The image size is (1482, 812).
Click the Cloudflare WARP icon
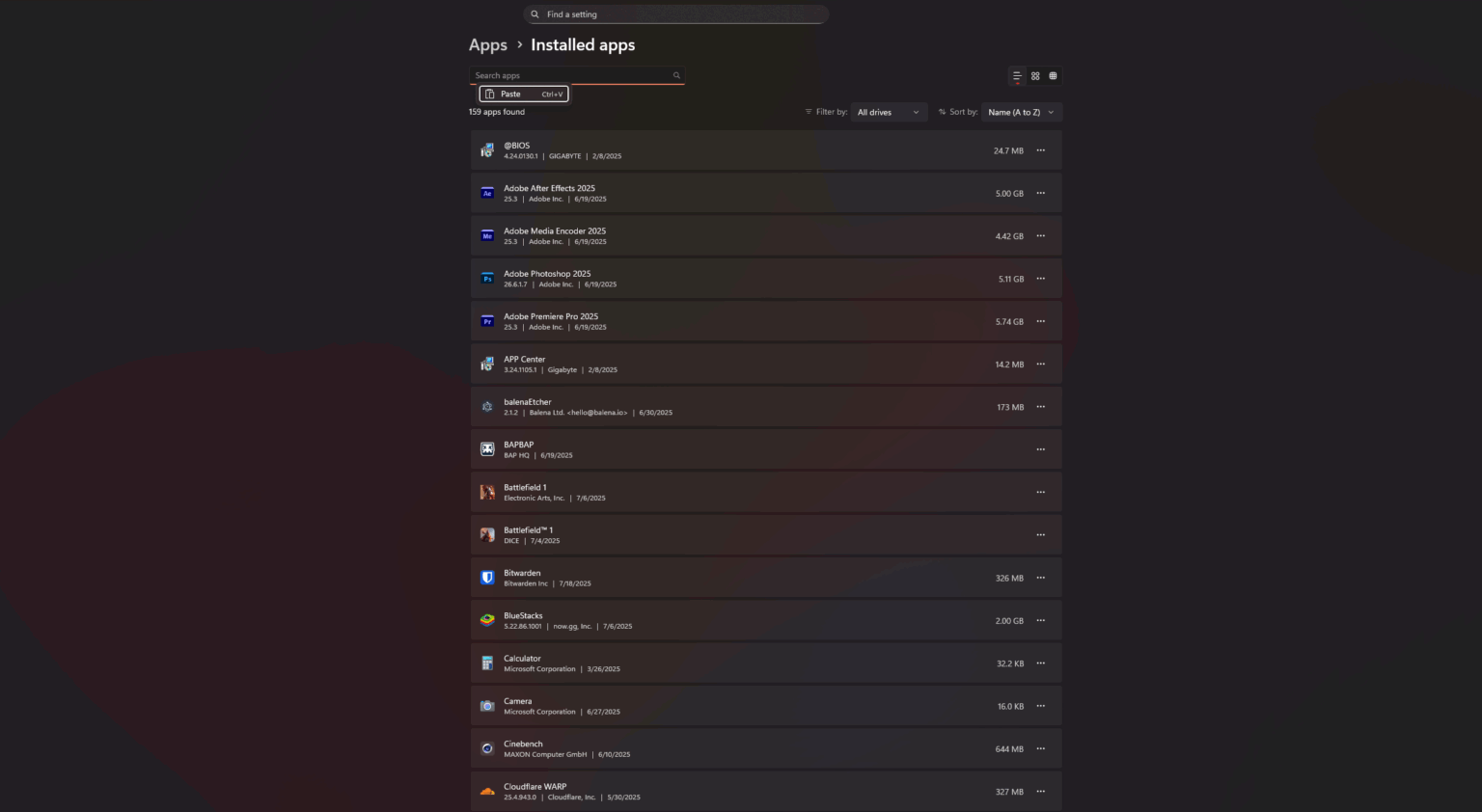(487, 792)
